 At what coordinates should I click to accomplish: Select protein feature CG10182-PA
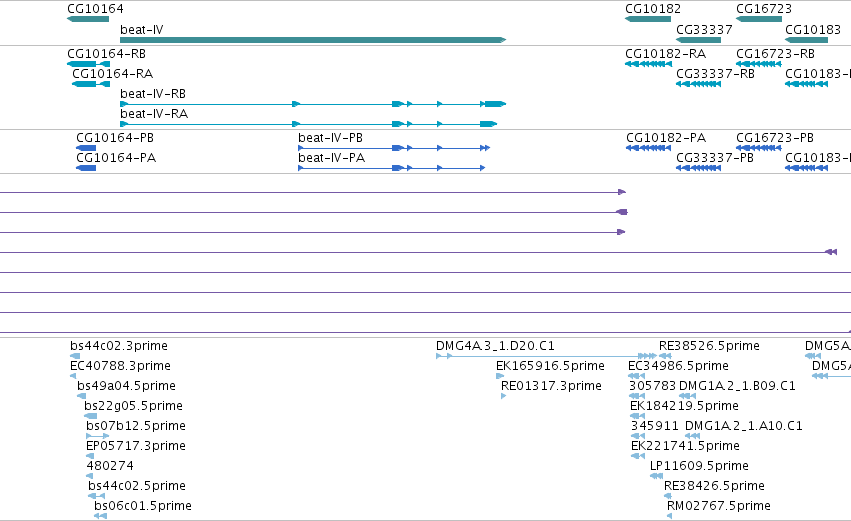[x=649, y=148]
